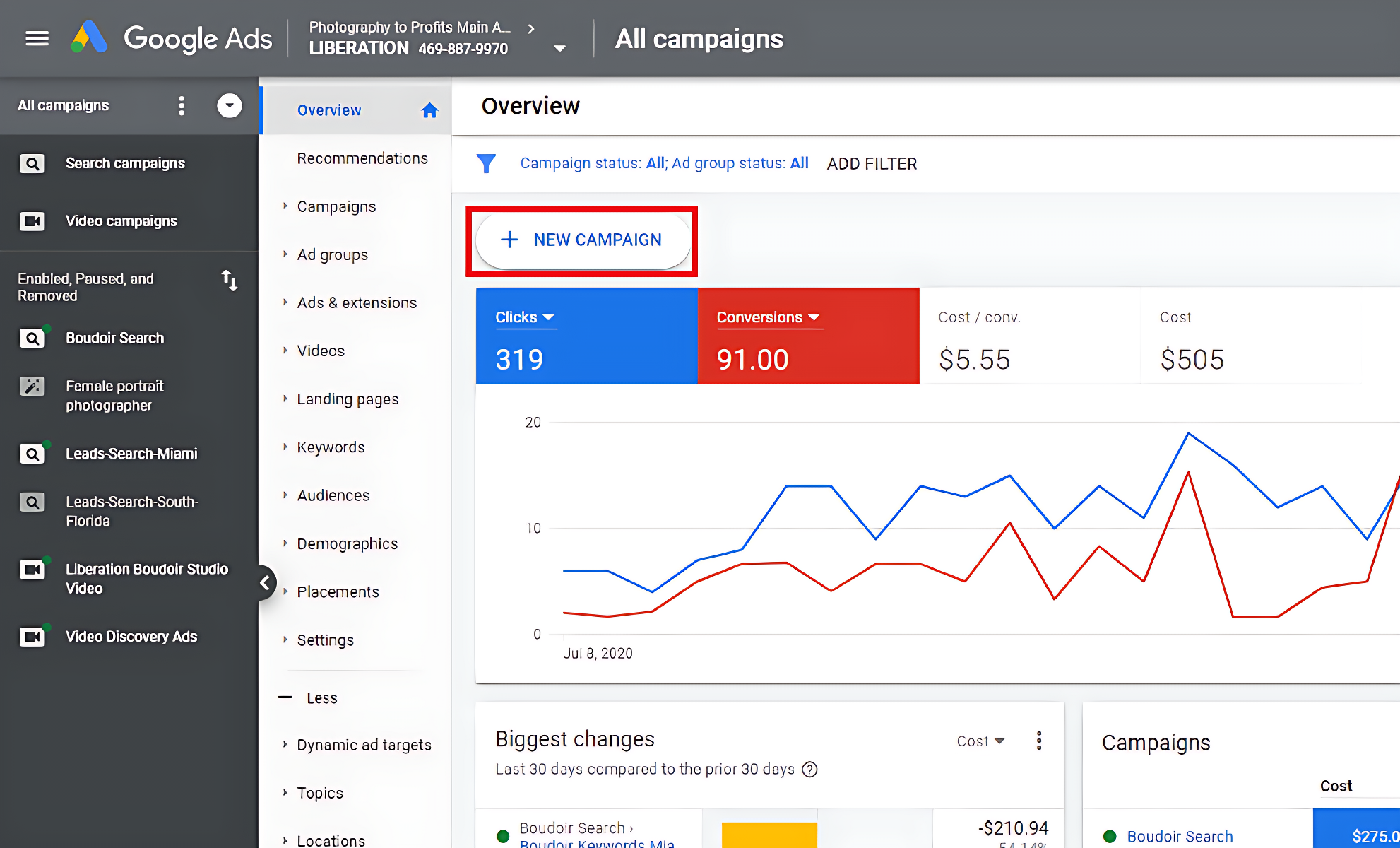Viewport: 1400px width, 848px height.
Task: Toggle campaign sort order arrows icon
Action: point(229,280)
